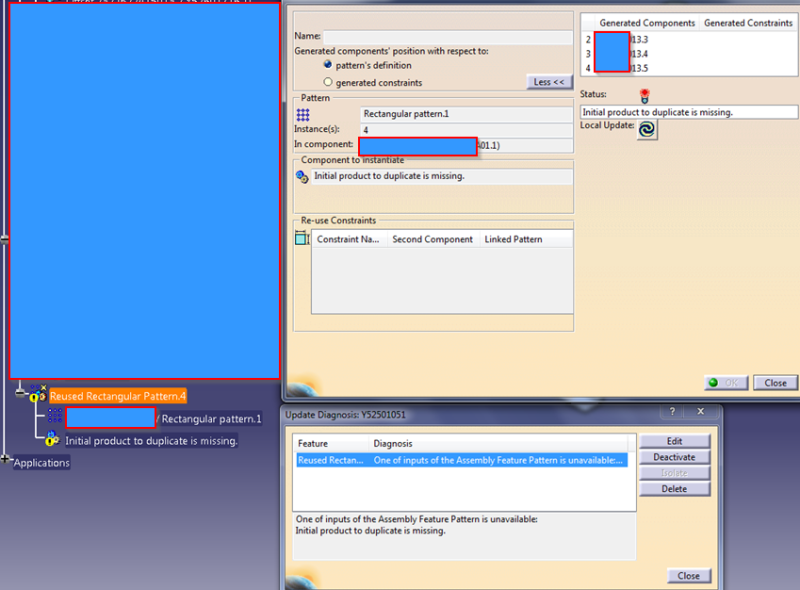This screenshot has width=800, height=590.
Task: Select Applications node in tree
Action: (x=41, y=463)
